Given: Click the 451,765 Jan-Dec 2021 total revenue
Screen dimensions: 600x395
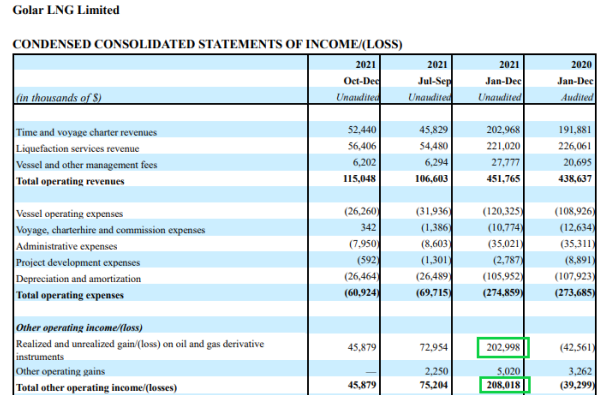Looking at the screenshot, I should pos(503,179).
